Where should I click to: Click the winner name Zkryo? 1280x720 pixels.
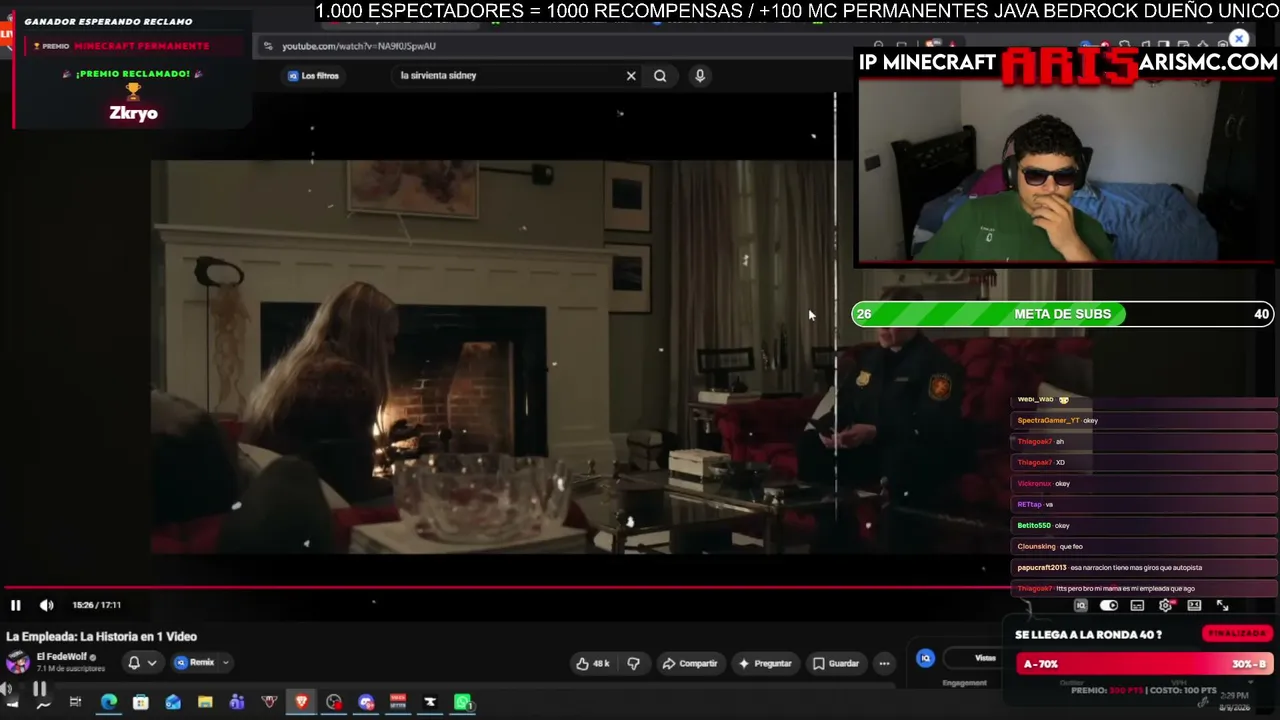(x=133, y=113)
